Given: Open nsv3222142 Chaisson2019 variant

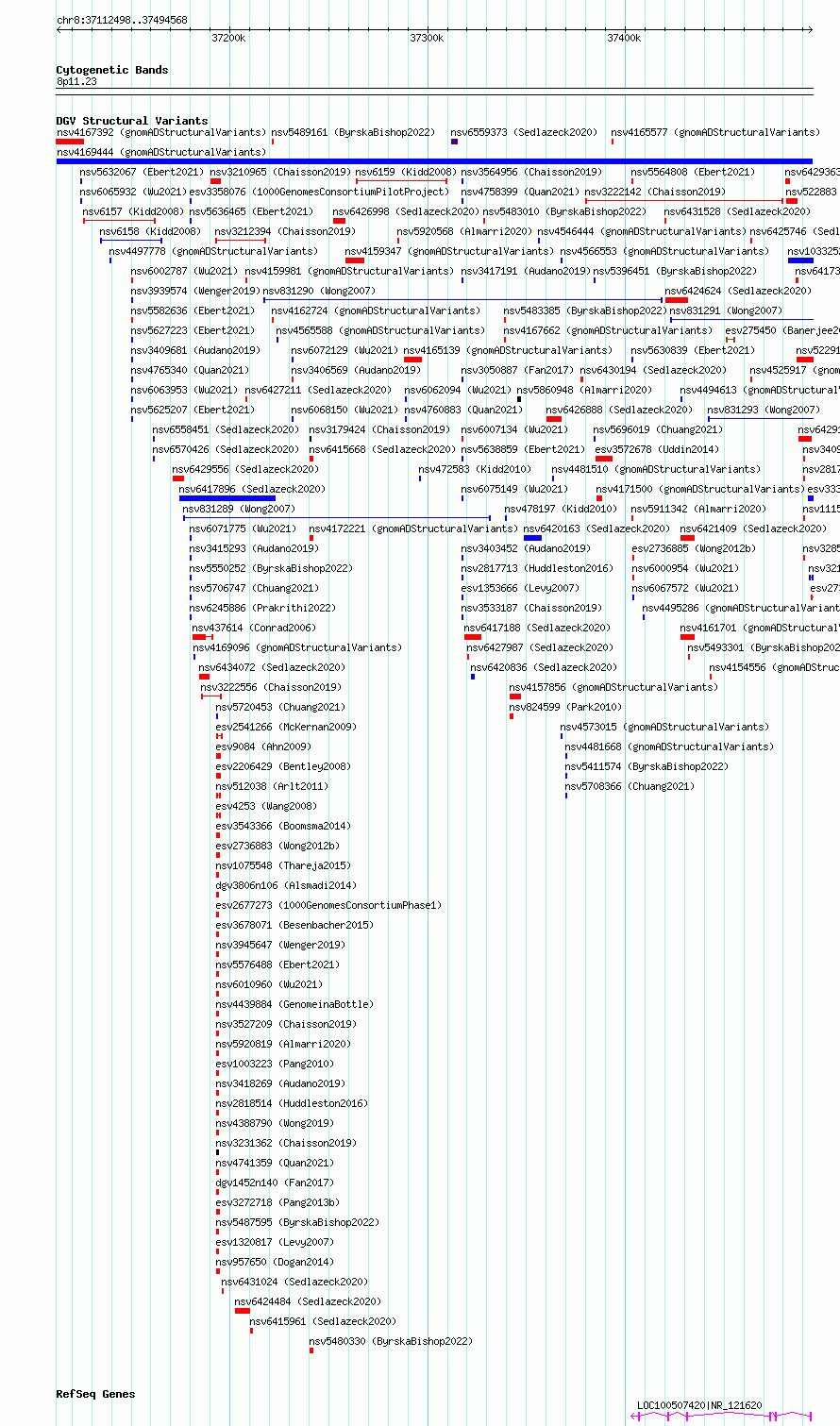Looking at the screenshot, I should [x=656, y=192].
